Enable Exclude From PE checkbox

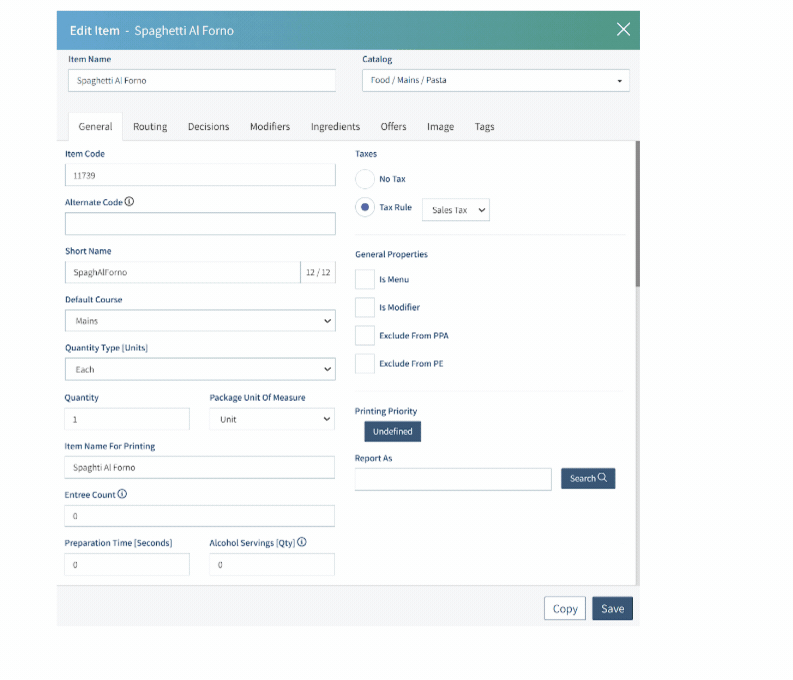point(365,364)
